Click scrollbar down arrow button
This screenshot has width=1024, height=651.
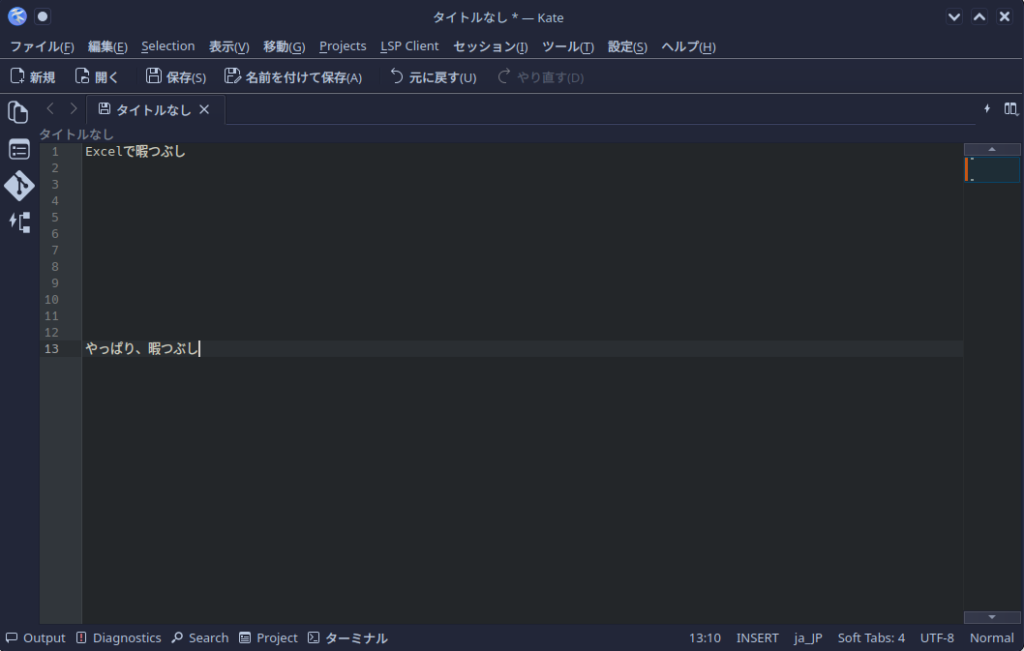point(991,617)
